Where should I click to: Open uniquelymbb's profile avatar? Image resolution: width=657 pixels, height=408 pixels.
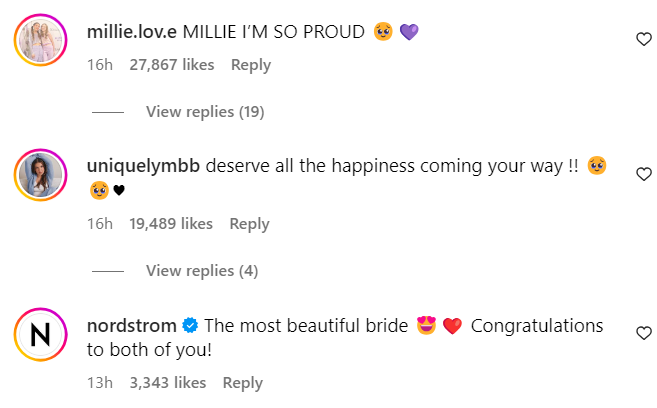[40, 177]
